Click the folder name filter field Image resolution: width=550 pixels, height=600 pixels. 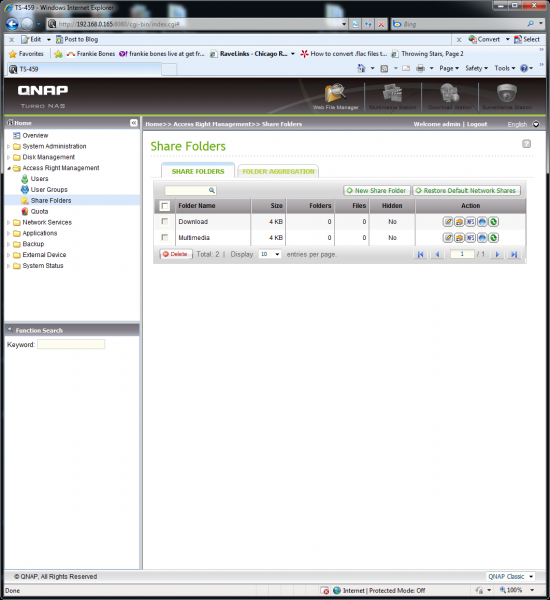coord(190,190)
